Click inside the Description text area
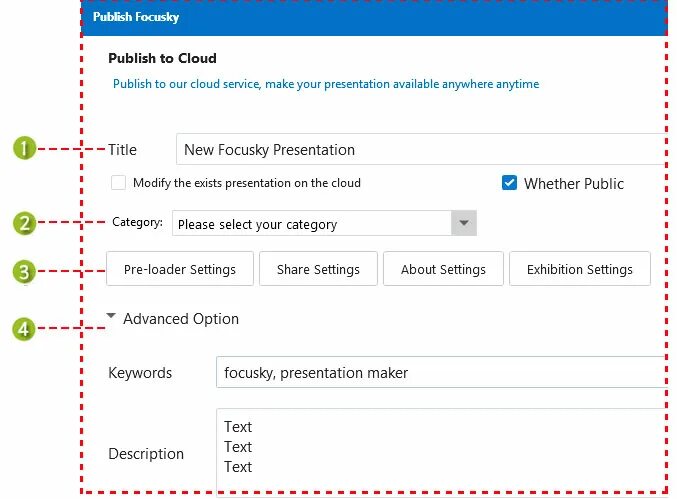677x499 pixels. click(440, 450)
